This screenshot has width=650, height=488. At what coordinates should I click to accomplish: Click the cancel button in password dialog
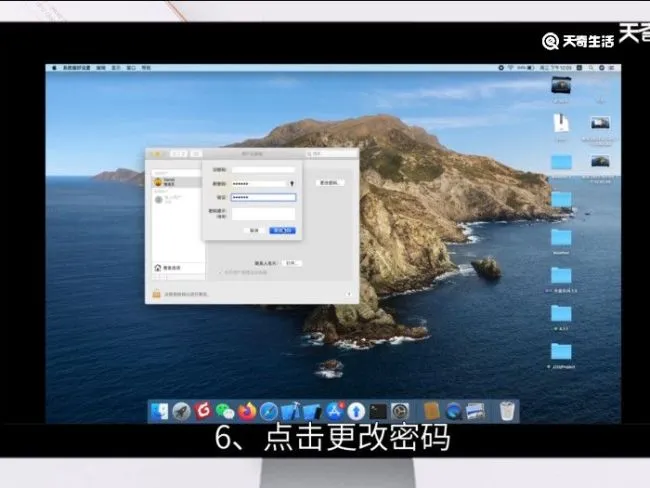(x=254, y=231)
